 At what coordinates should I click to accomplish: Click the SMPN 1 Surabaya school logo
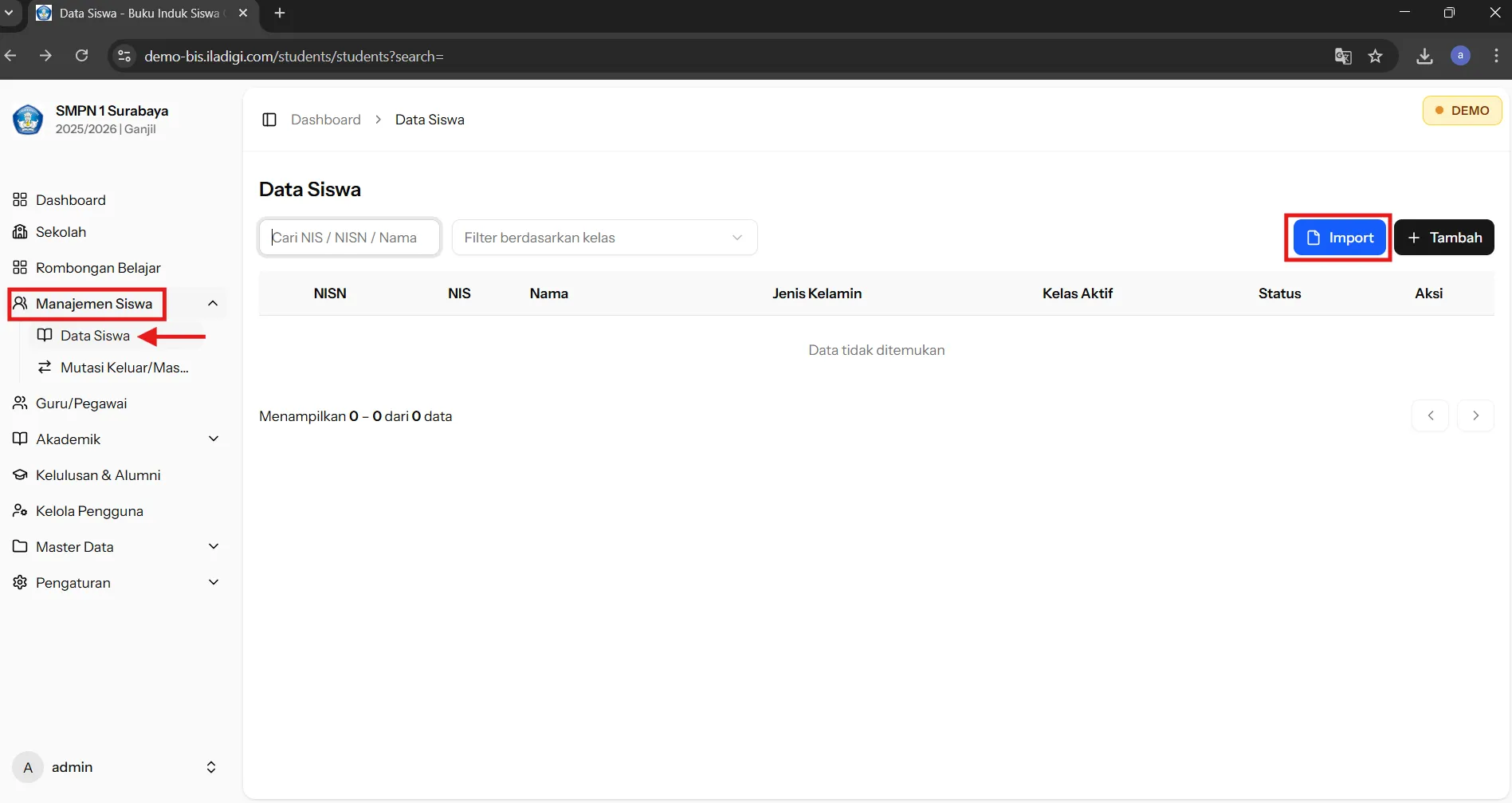click(x=28, y=120)
